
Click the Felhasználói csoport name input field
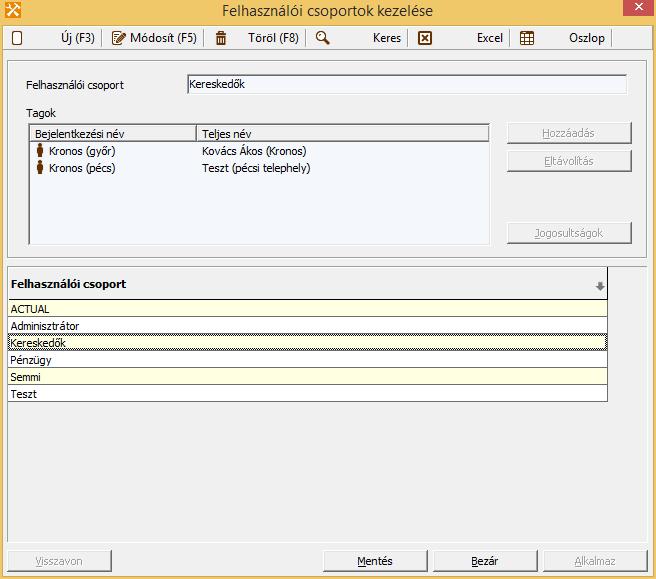point(407,84)
